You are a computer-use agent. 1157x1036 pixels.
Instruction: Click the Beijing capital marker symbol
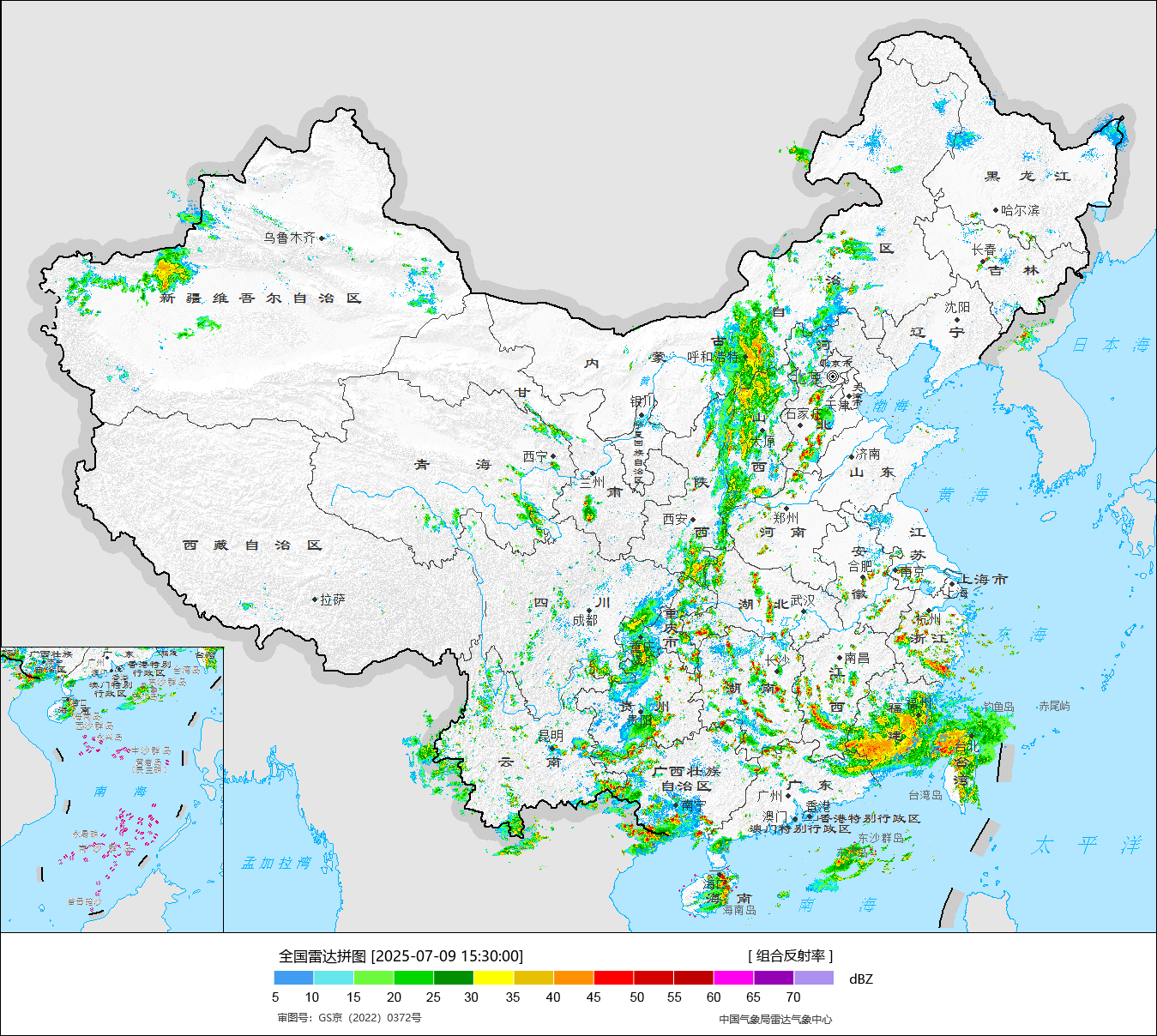(833, 376)
